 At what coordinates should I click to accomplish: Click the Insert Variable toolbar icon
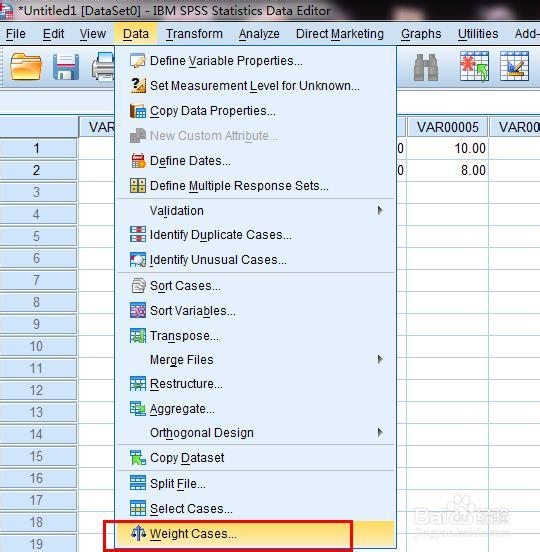point(514,66)
